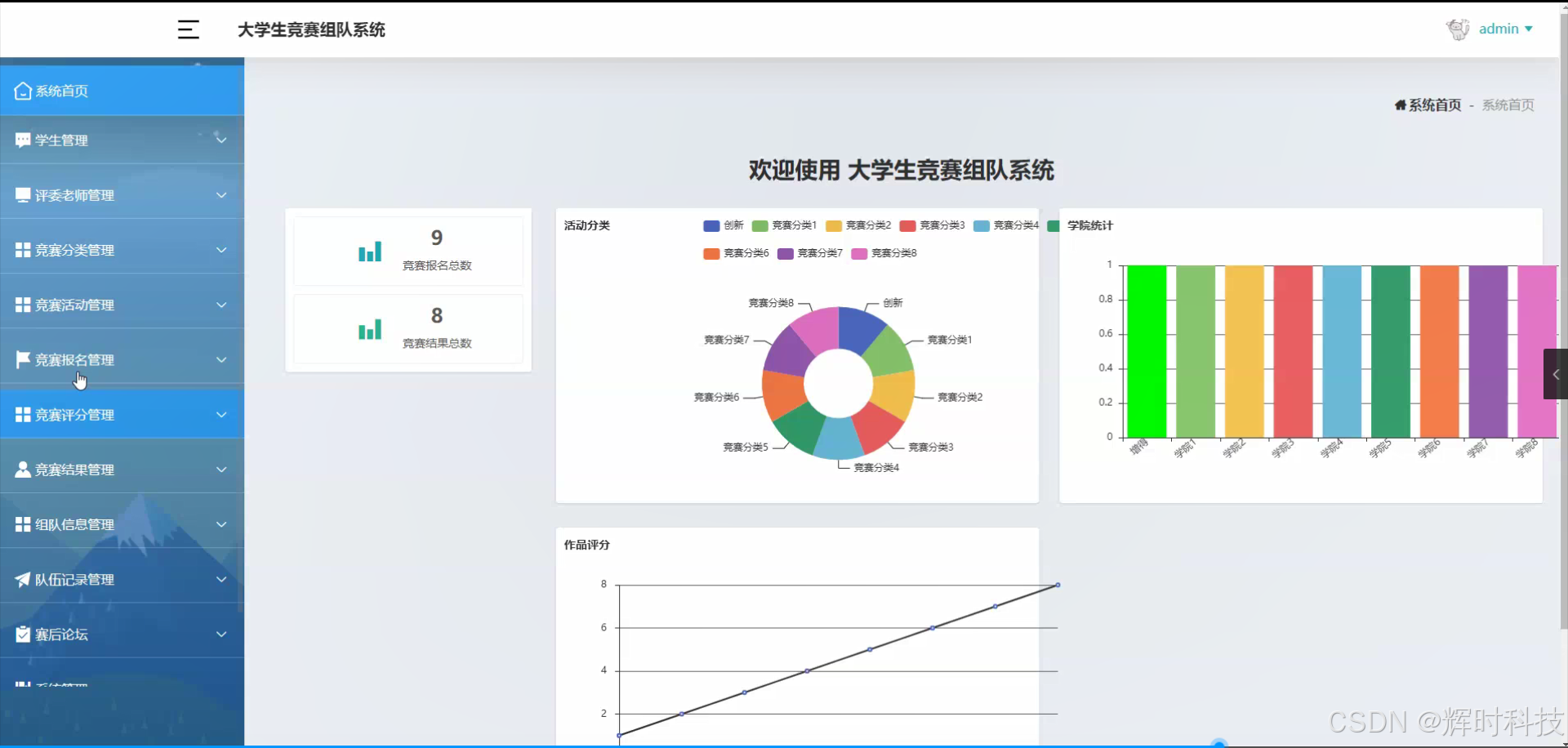Open the right-edge collapse arrow panel
Screen dimensions: 1568x748
1555,374
